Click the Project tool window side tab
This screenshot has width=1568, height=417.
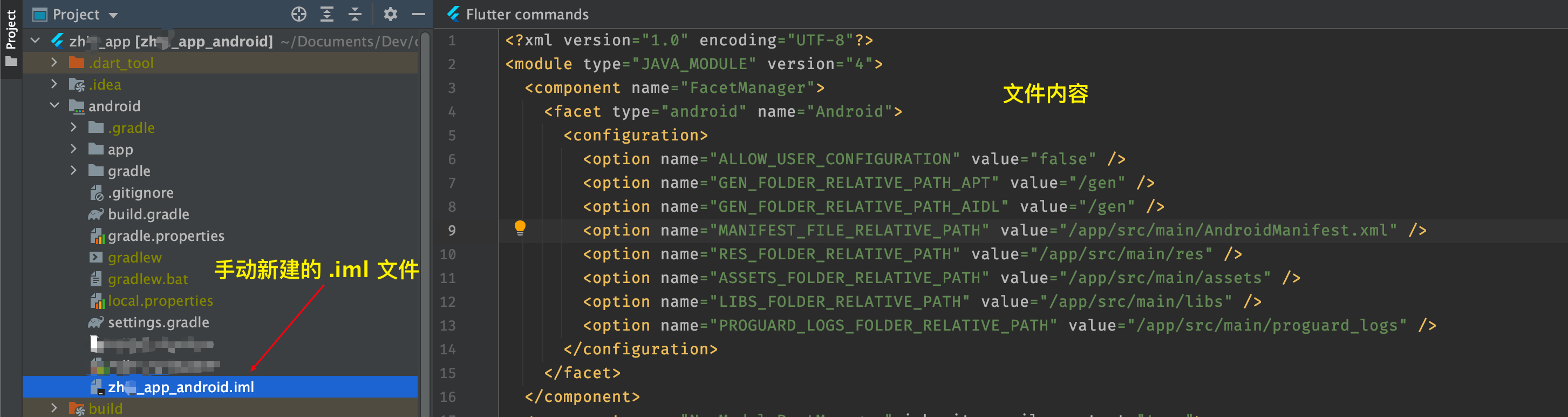point(11,38)
